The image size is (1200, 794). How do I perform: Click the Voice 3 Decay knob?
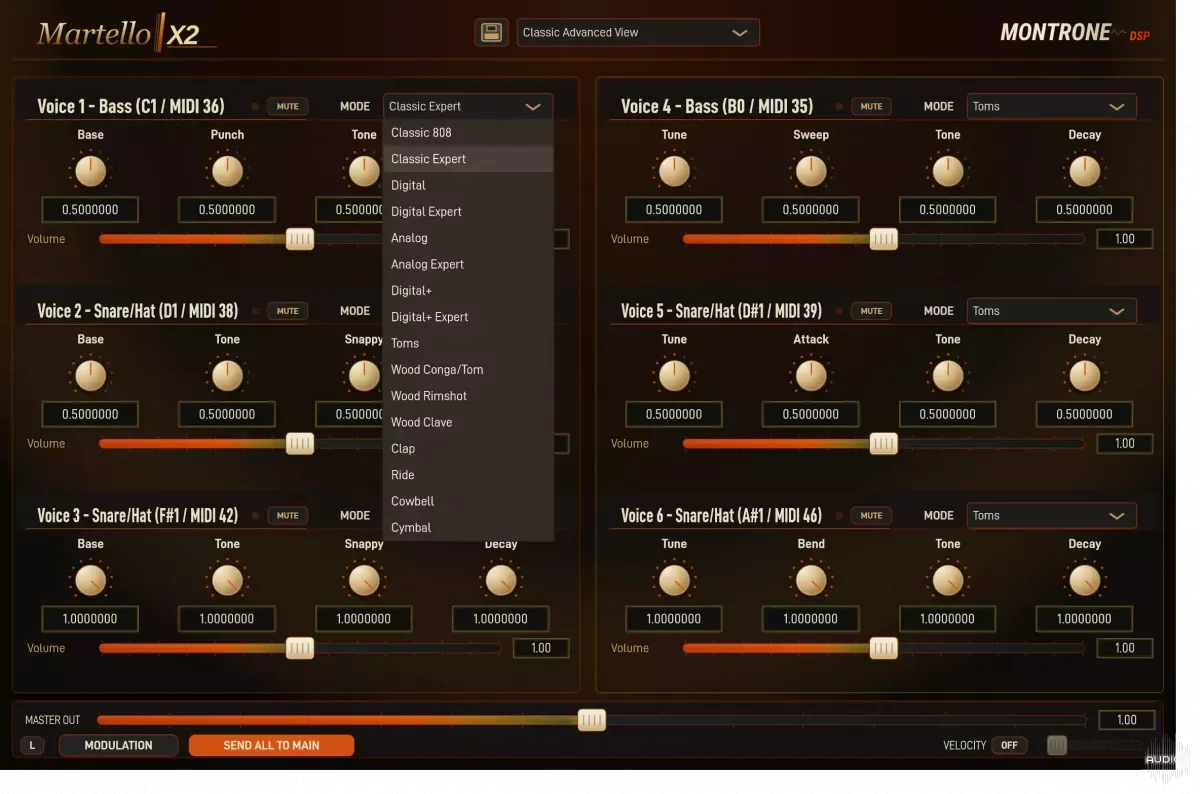[500, 580]
